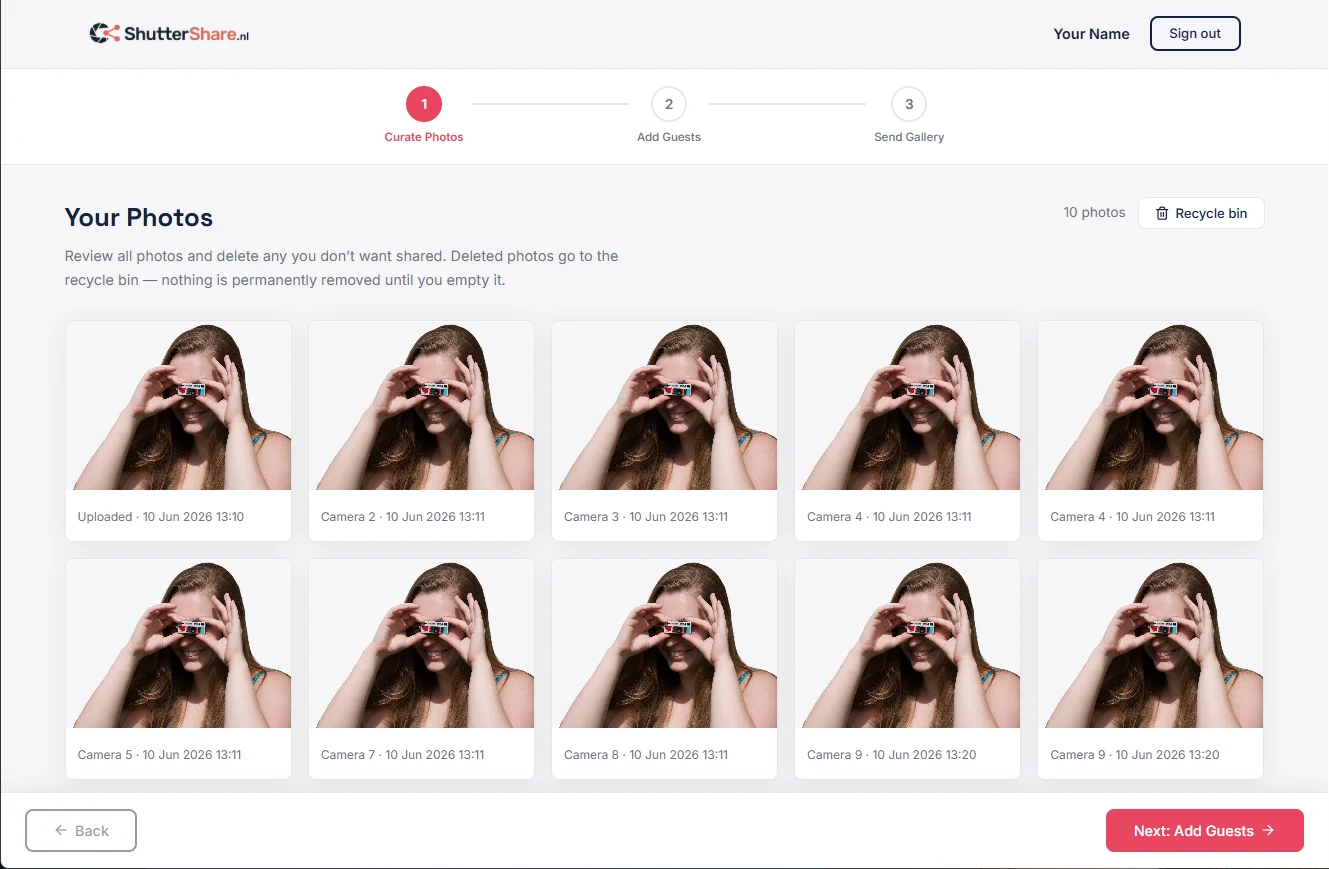The width and height of the screenshot is (1329, 869).
Task: Click the '10 photos' count text
Action: pos(1094,212)
